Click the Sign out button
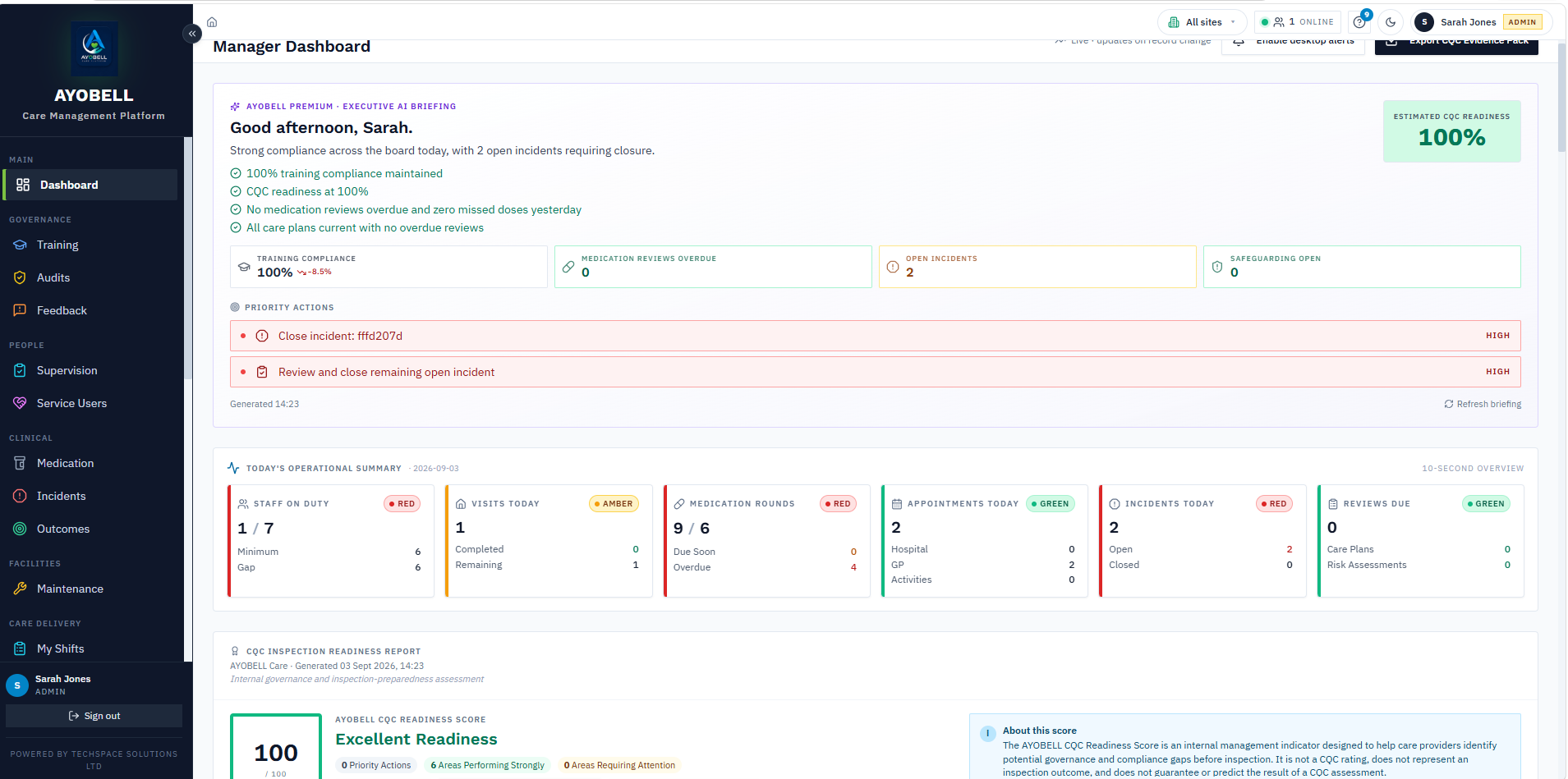This screenshot has width=1568, height=779. click(94, 716)
